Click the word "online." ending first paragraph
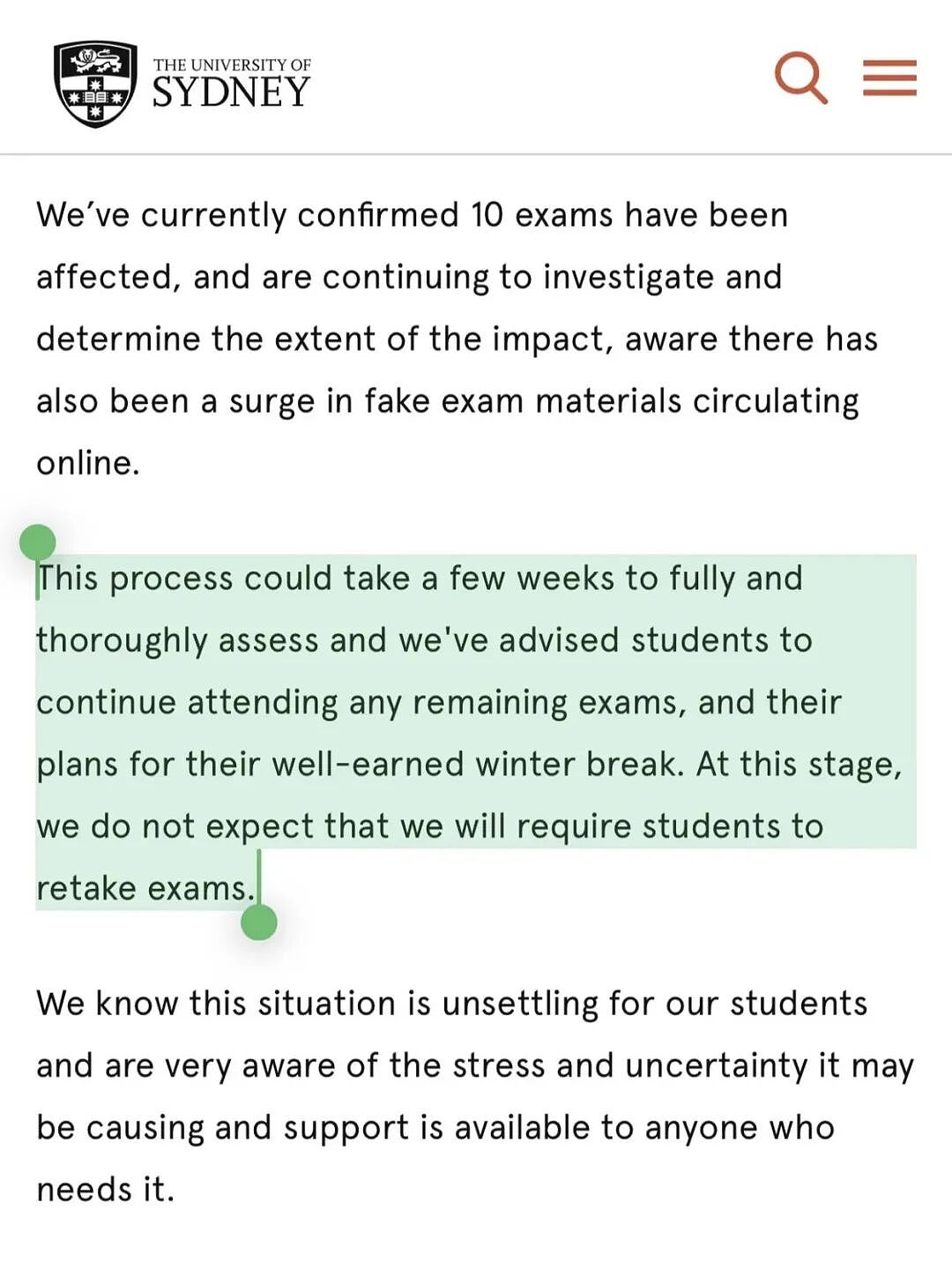Screen dimensions: 952x1270 point(88,463)
